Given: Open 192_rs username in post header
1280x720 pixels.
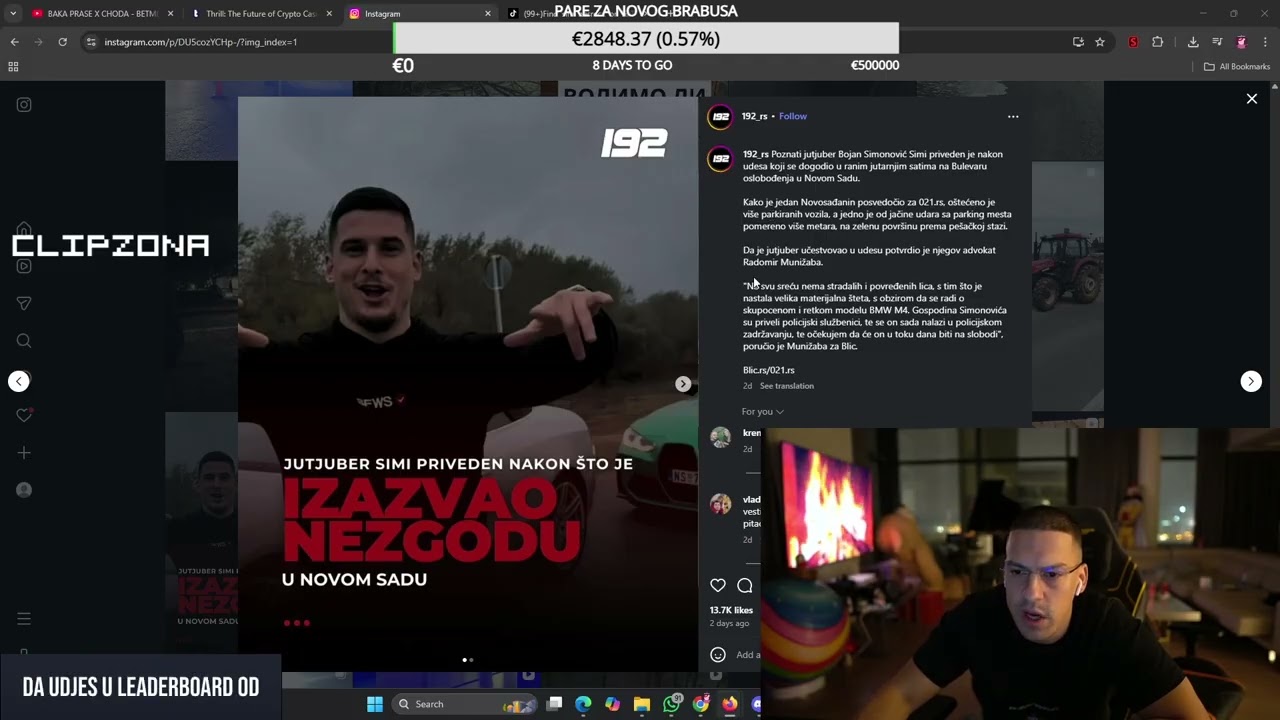Looking at the screenshot, I should click(x=754, y=116).
